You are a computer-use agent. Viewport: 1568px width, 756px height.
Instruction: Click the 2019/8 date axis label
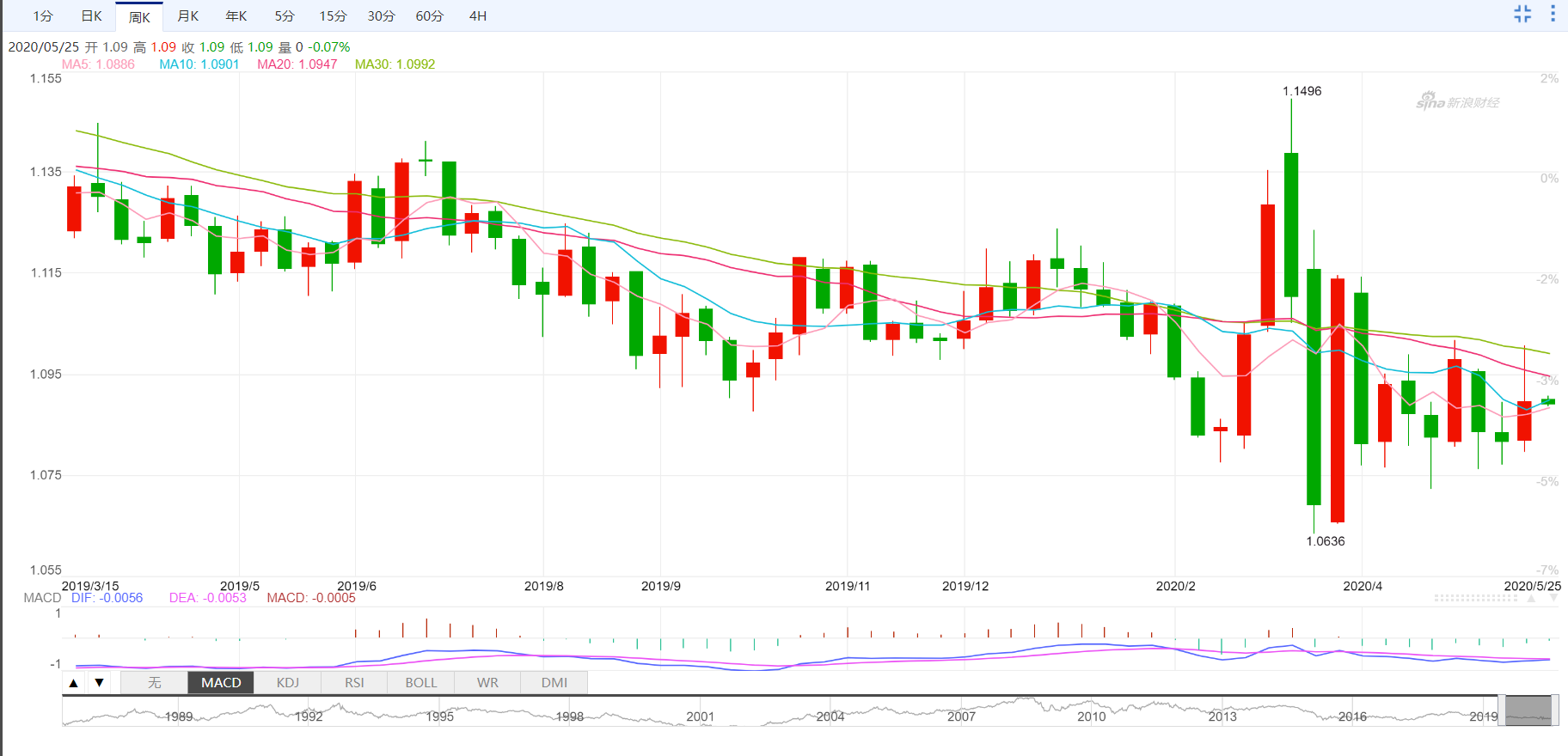[543, 586]
